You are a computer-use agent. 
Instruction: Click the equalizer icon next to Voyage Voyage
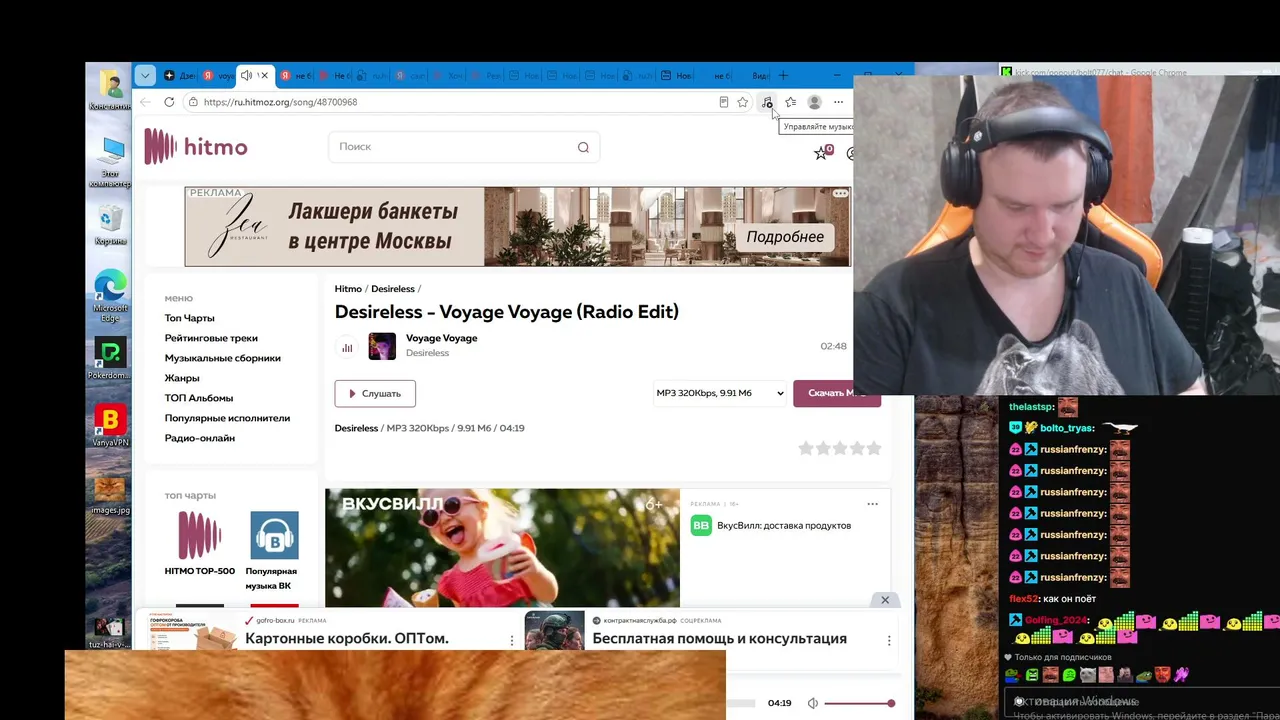(347, 347)
